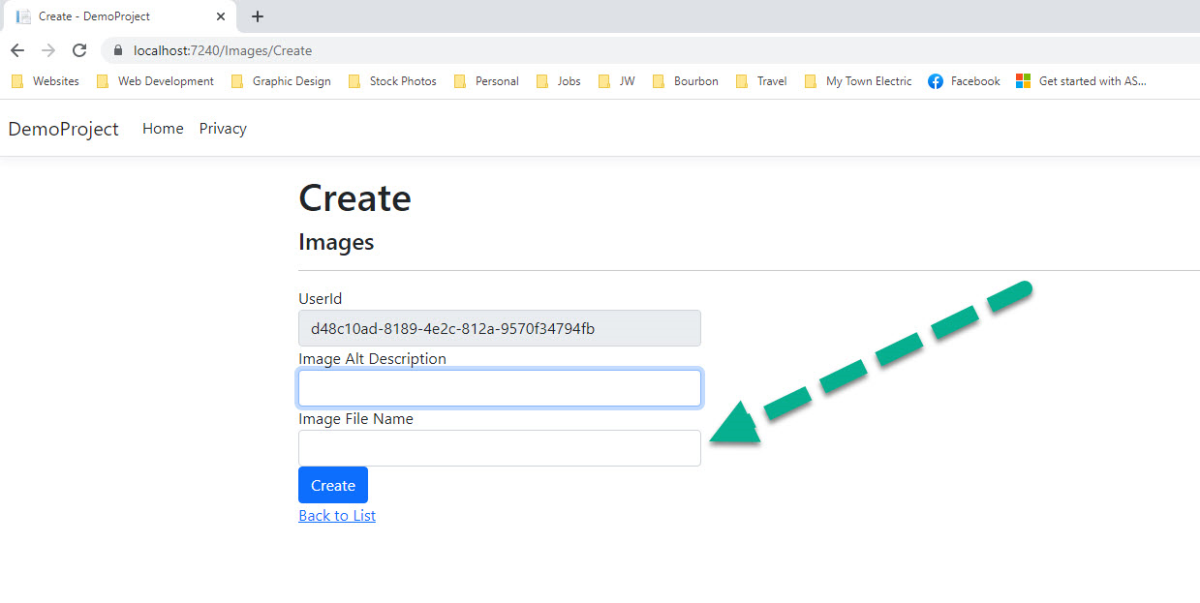Image resolution: width=1200 pixels, height=603 pixels.
Task: Click the blue Create button
Action: pyautogui.click(x=333, y=485)
